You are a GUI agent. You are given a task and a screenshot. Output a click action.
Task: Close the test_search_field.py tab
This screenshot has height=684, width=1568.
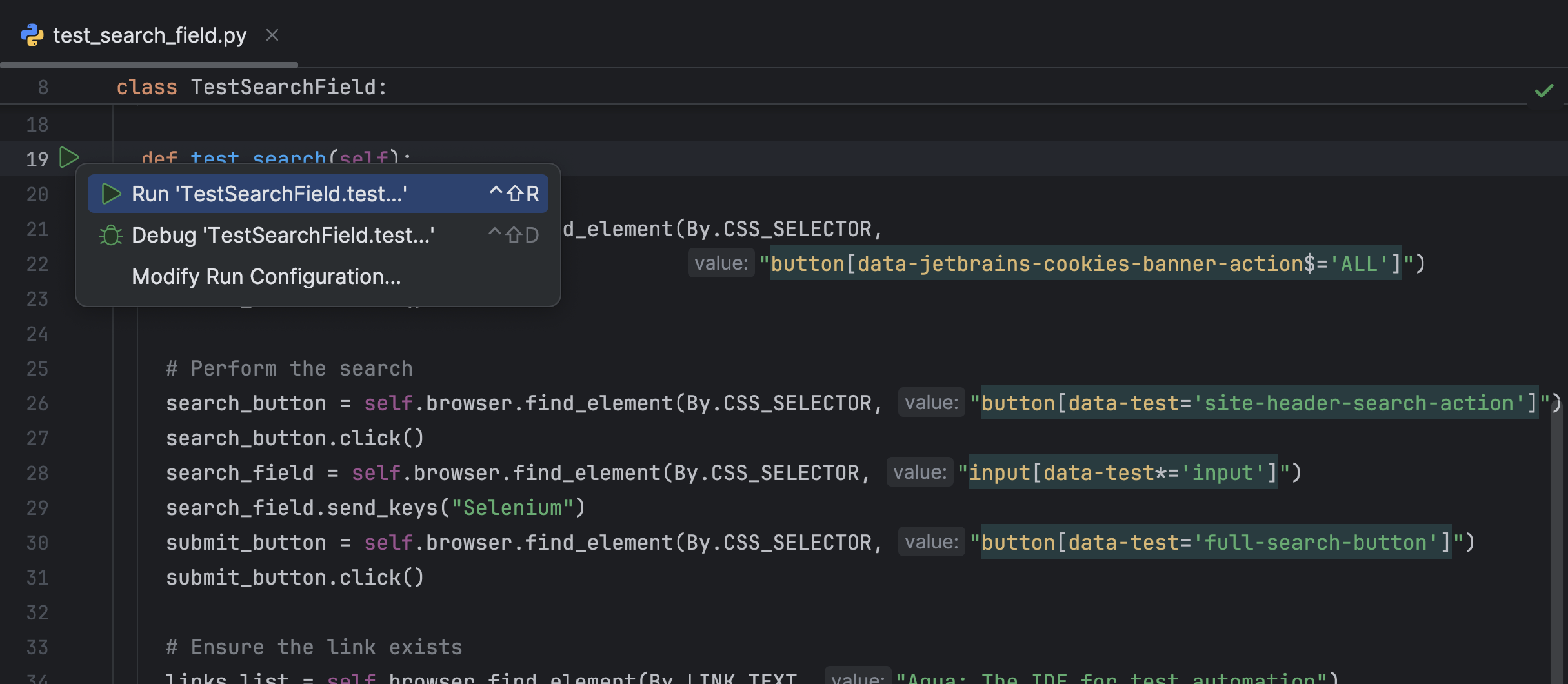pos(272,35)
